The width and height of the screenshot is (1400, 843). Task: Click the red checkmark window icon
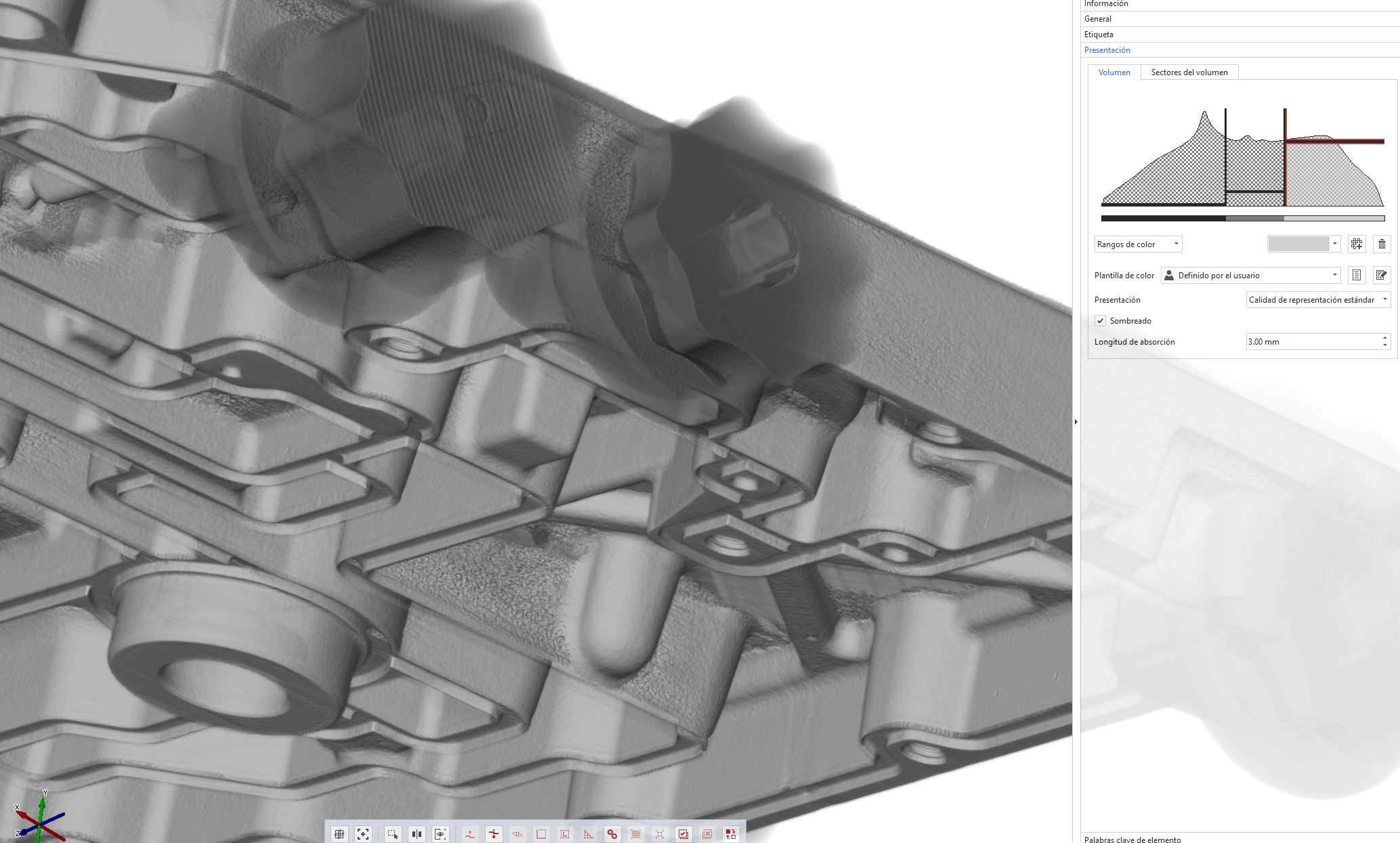(683, 834)
